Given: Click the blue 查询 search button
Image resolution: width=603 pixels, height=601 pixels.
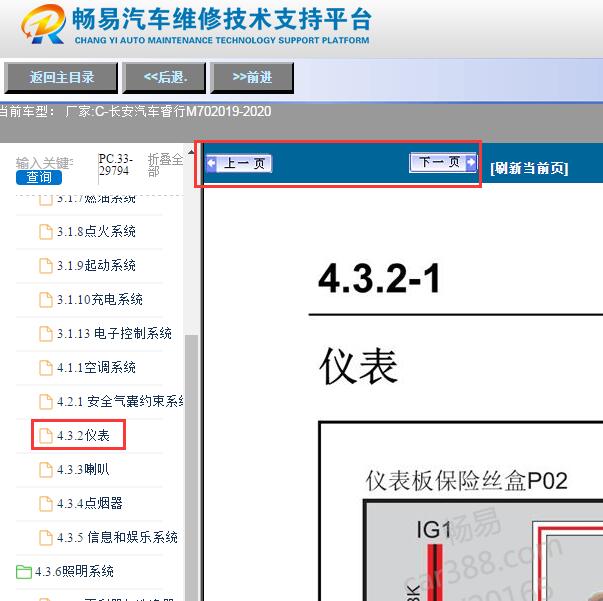Looking at the screenshot, I should 39,177.
